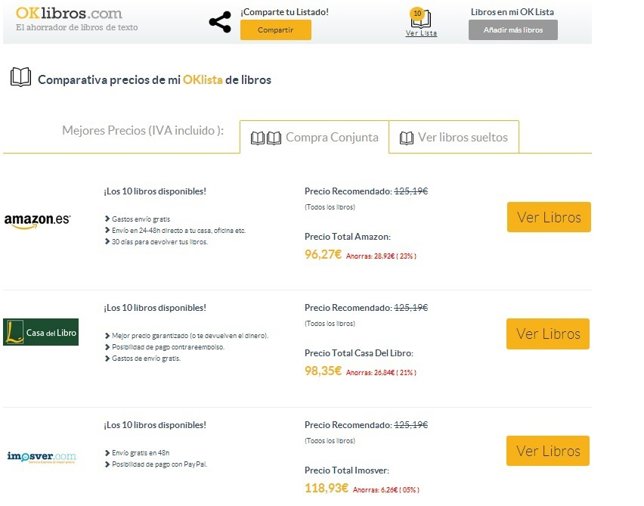Open the Ver Lista link
Screen dimensions: 644x506
click(x=421, y=33)
